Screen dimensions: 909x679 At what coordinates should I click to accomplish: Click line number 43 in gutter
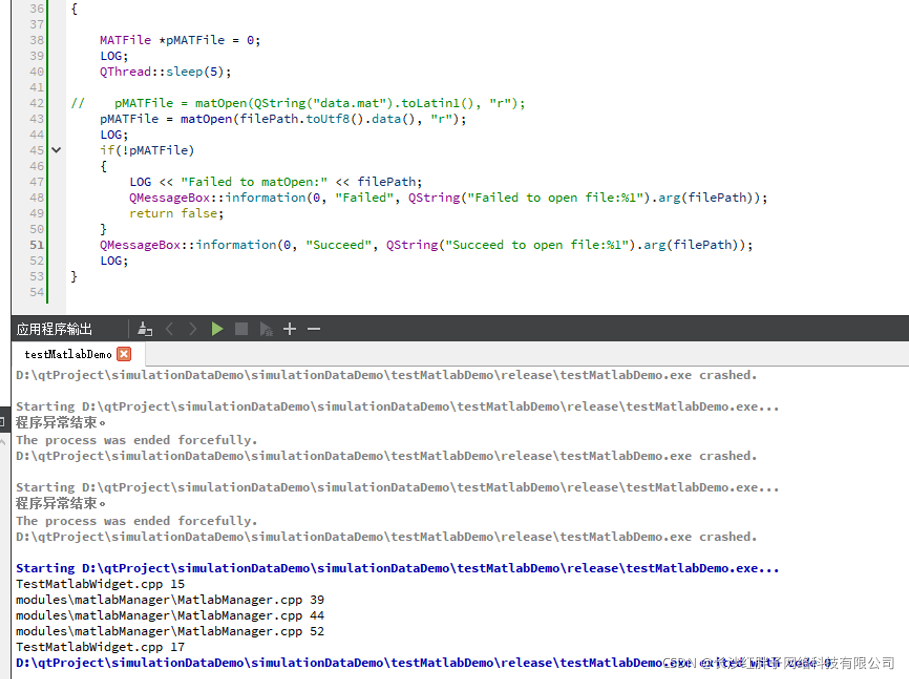37,119
